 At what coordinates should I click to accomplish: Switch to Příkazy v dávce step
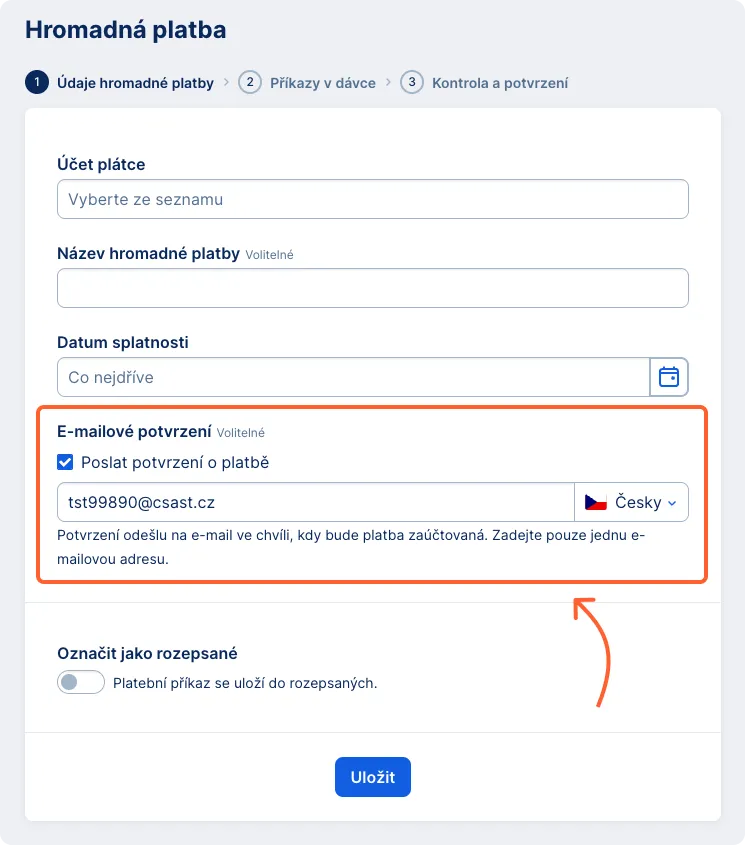click(x=322, y=82)
